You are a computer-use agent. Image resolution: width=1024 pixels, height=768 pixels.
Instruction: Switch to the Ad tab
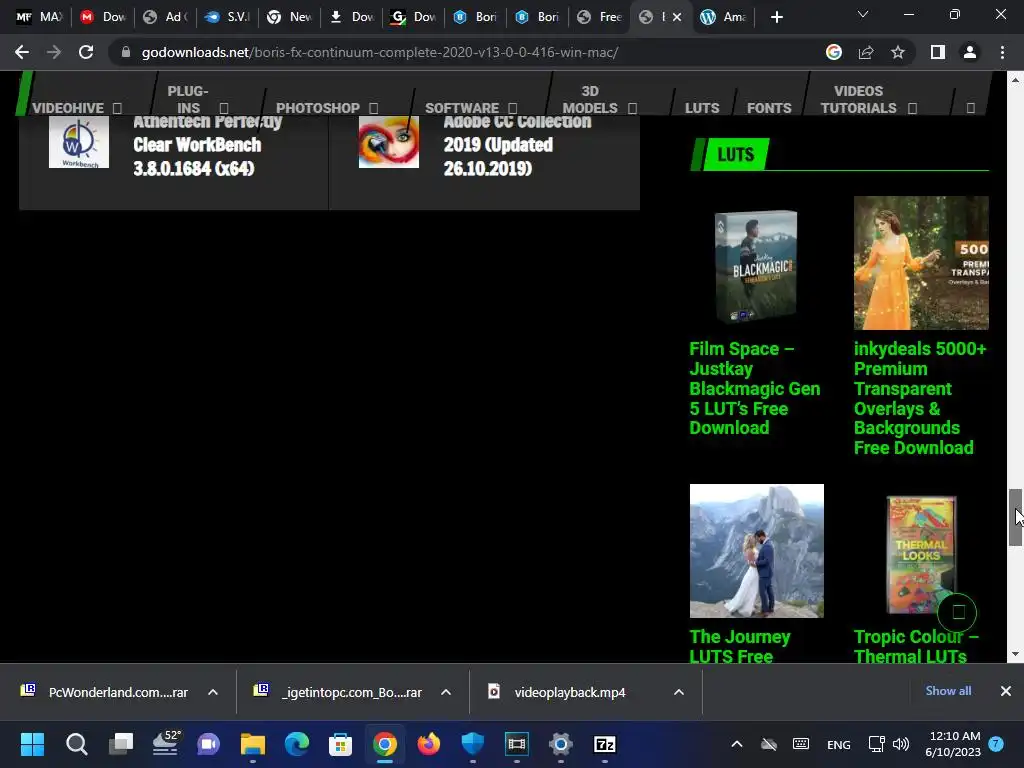165,17
